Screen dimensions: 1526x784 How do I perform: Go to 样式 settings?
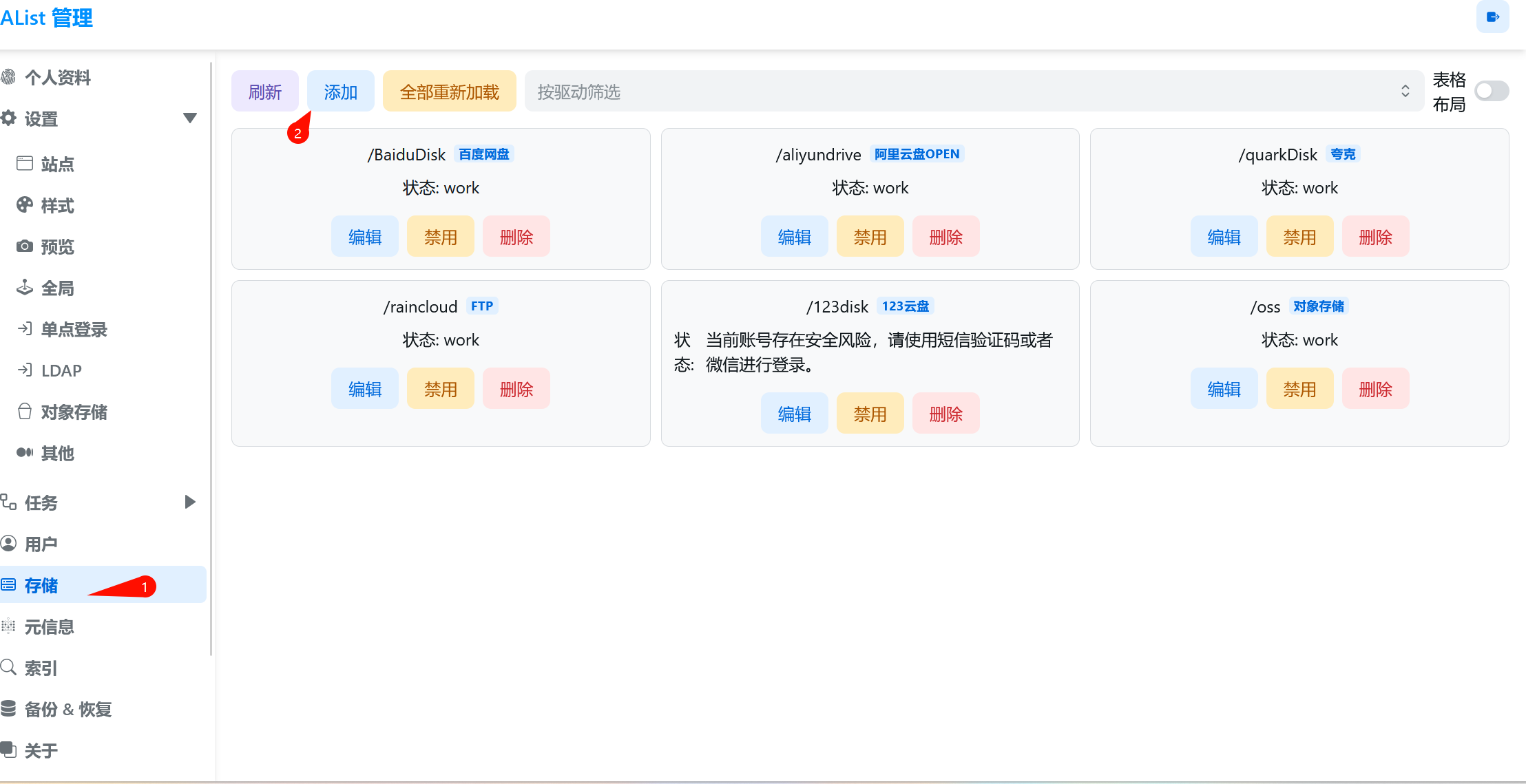click(x=58, y=206)
